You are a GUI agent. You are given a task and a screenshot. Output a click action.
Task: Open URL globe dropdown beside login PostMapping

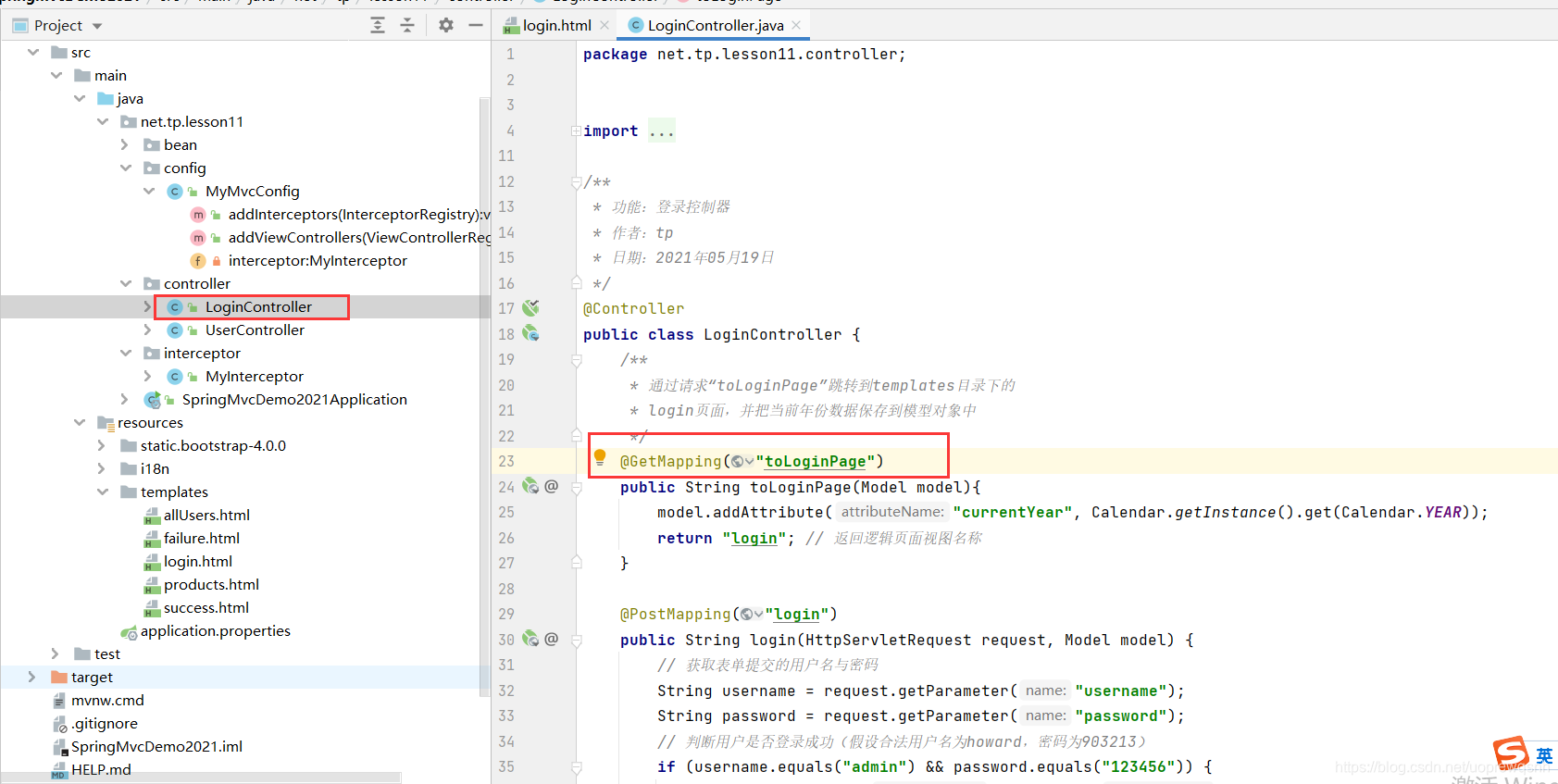click(752, 614)
